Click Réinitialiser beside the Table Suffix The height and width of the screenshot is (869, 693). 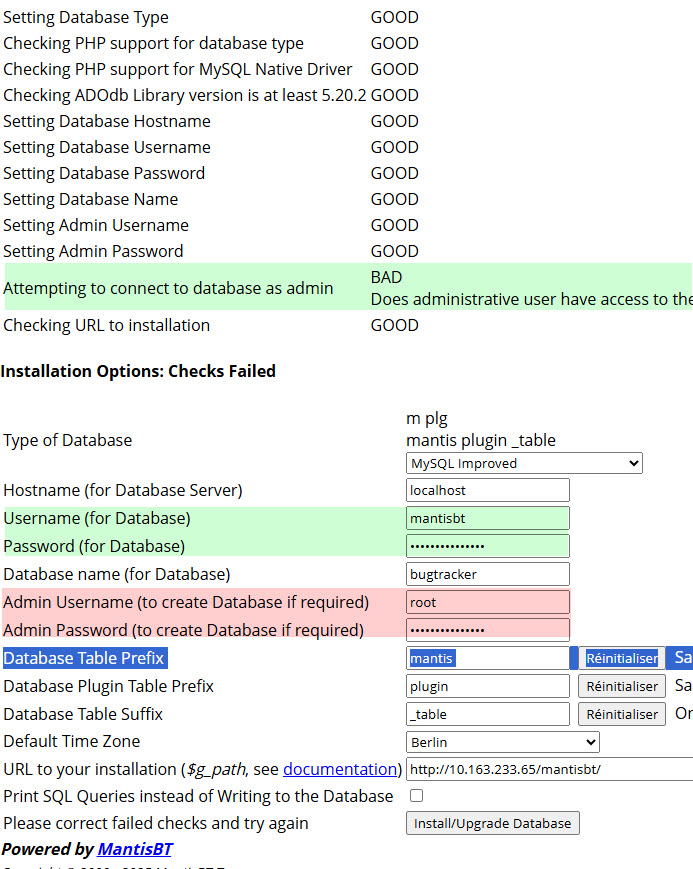621,714
